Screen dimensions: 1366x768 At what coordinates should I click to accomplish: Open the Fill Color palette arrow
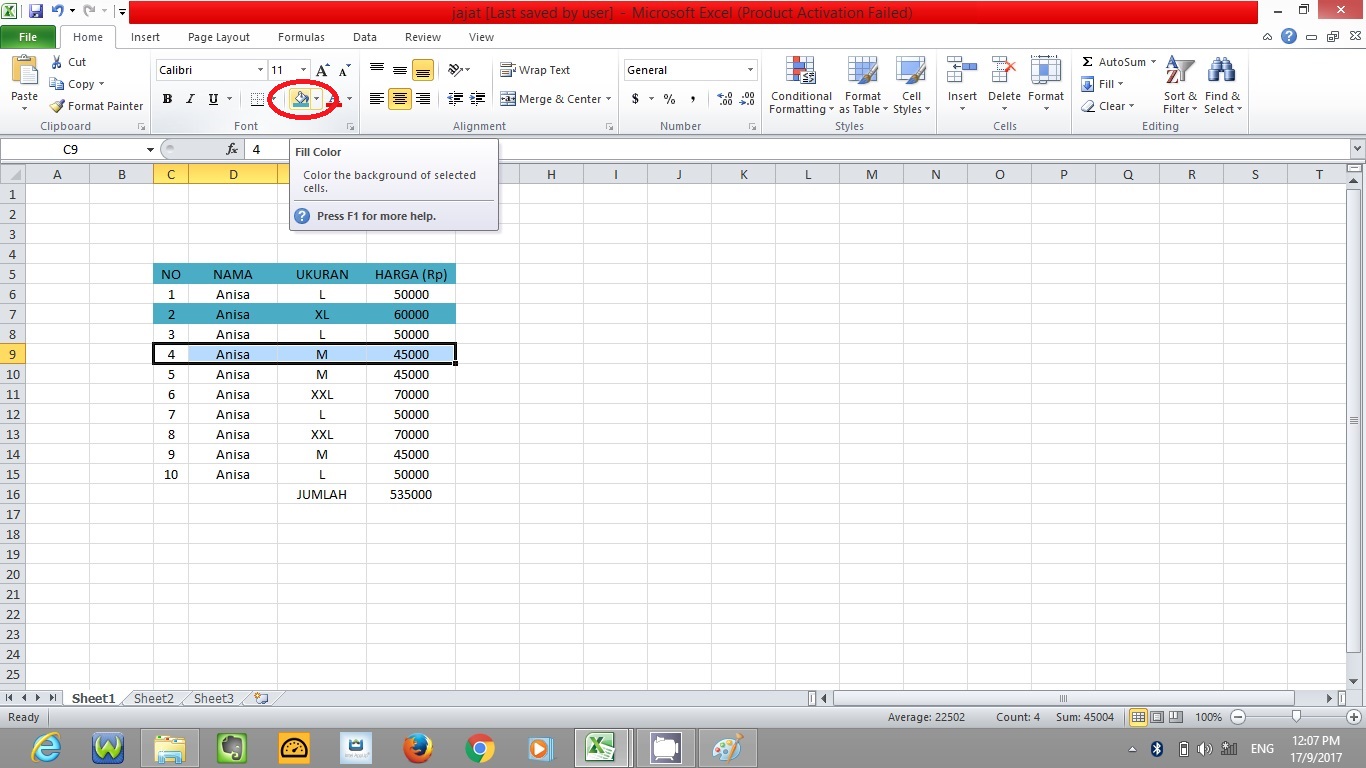tap(316, 99)
